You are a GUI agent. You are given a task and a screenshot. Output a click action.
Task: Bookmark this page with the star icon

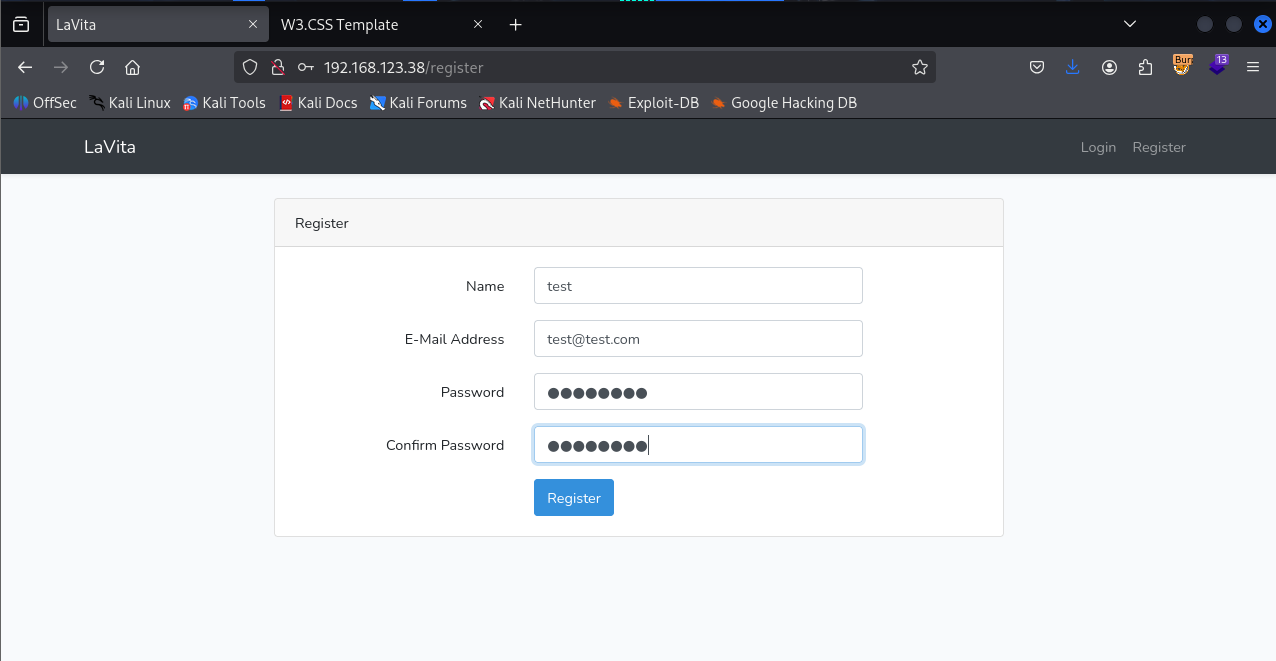click(x=919, y=67)
